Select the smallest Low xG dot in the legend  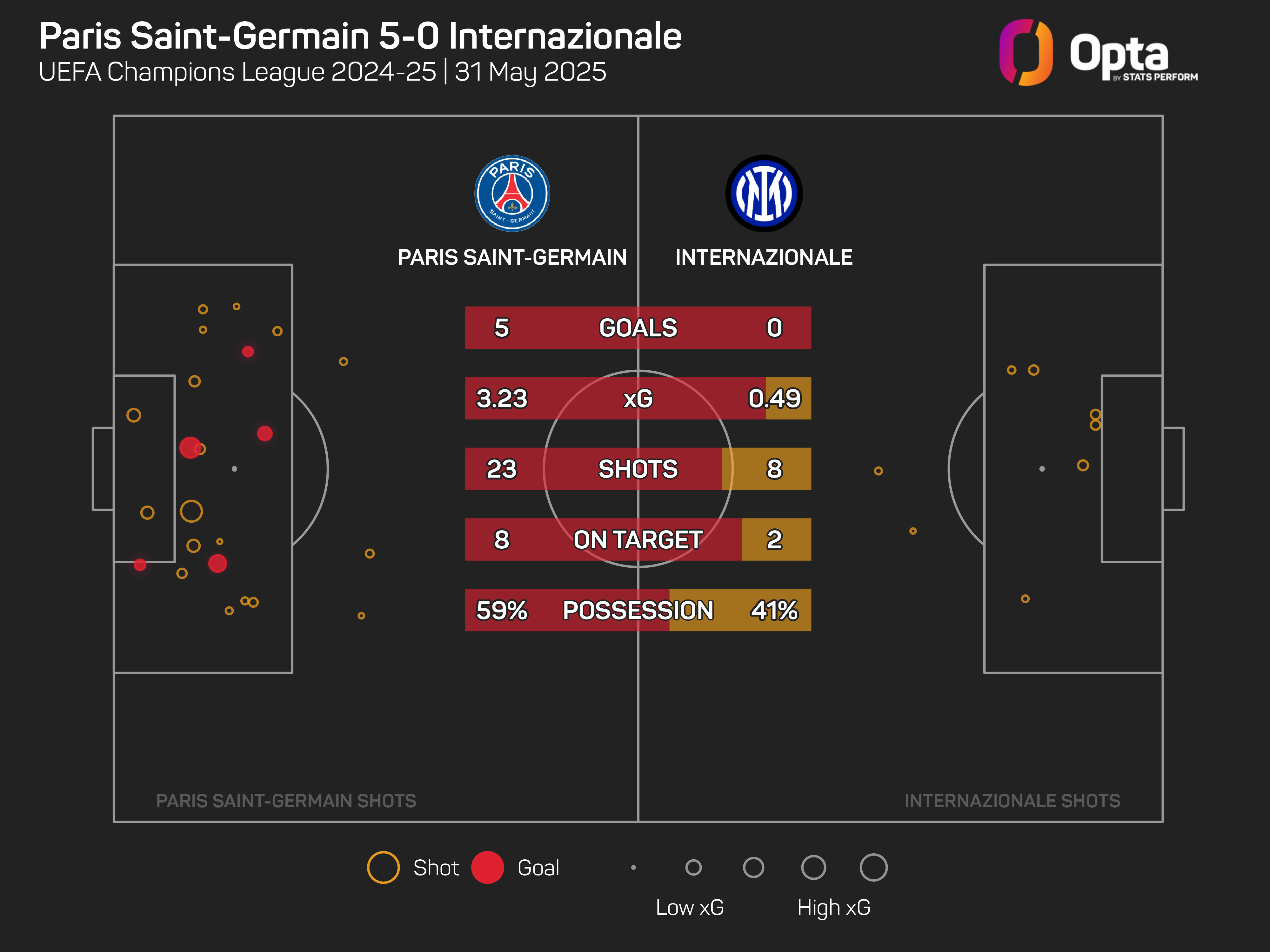click(x=633, y=868)
